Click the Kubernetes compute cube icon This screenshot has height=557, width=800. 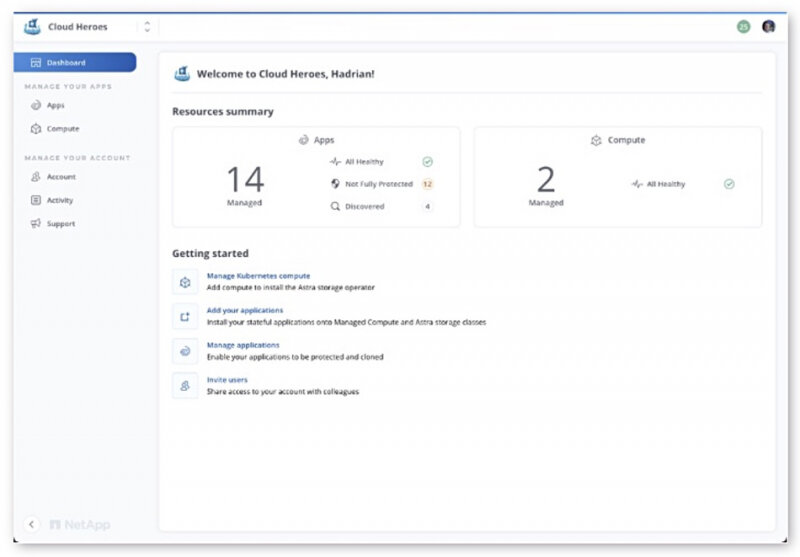point(185,282)
